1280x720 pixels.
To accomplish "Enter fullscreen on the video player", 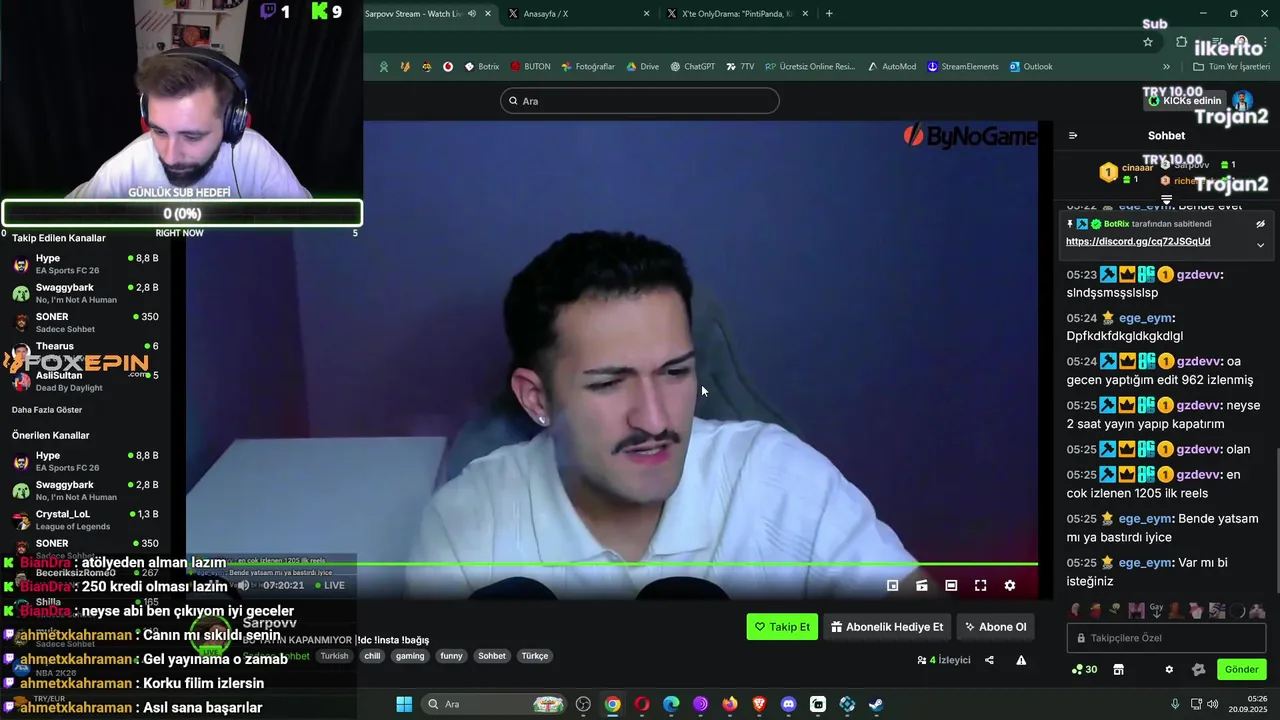I will [x=980, y=586].
